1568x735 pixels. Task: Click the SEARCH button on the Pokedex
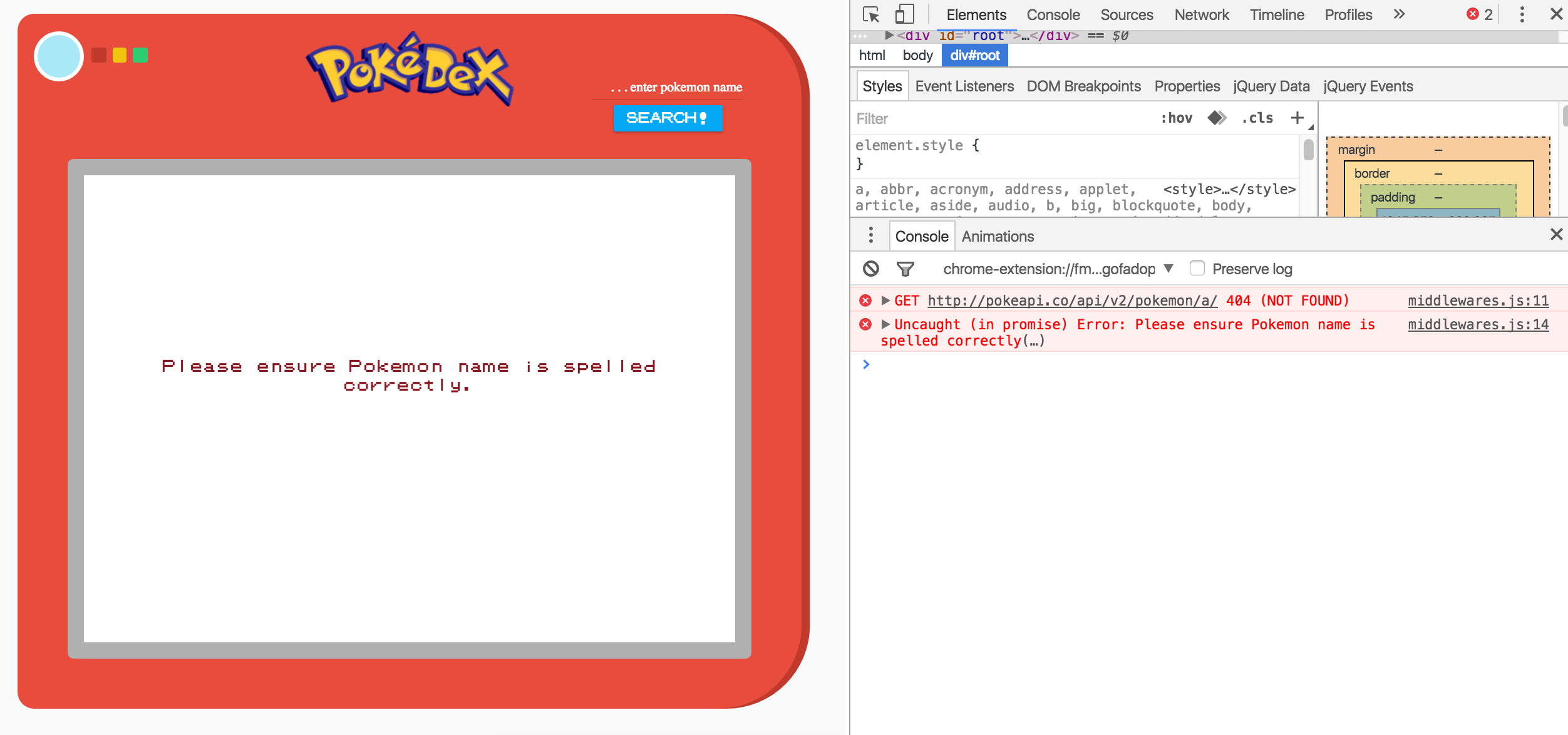tap(666, 118)
